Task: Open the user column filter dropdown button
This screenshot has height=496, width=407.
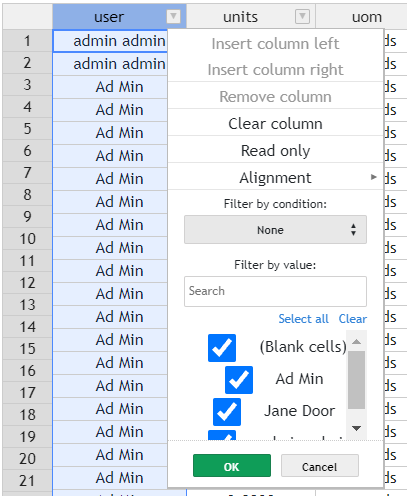Action: coord(173,16)
